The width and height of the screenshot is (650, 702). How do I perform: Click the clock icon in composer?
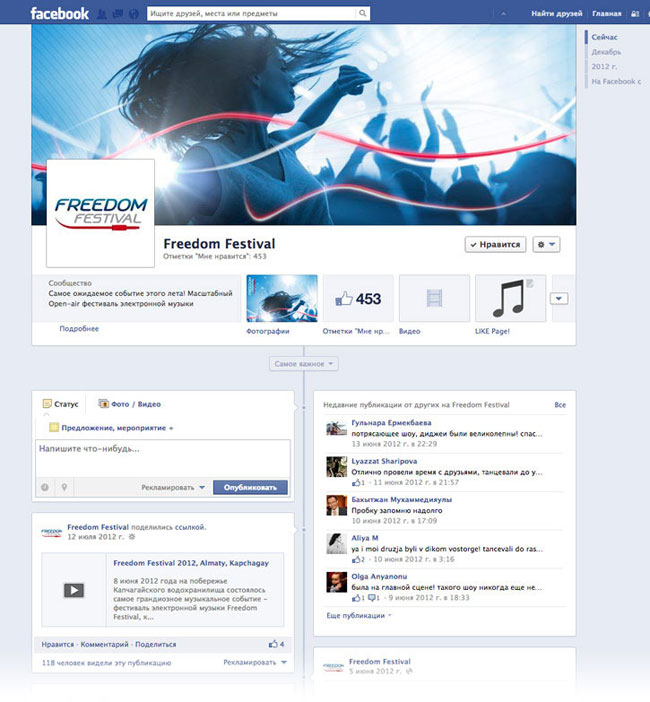[45, 487]
